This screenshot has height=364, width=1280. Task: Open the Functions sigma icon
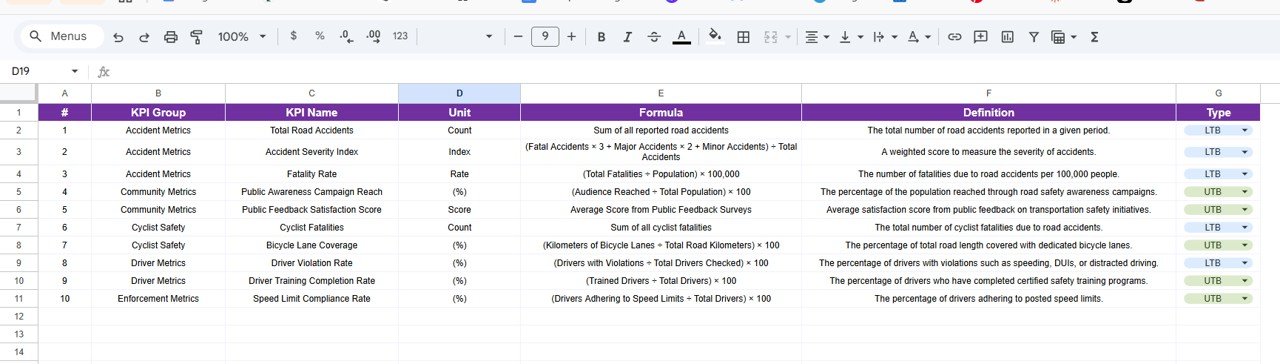coord(1094,37)
